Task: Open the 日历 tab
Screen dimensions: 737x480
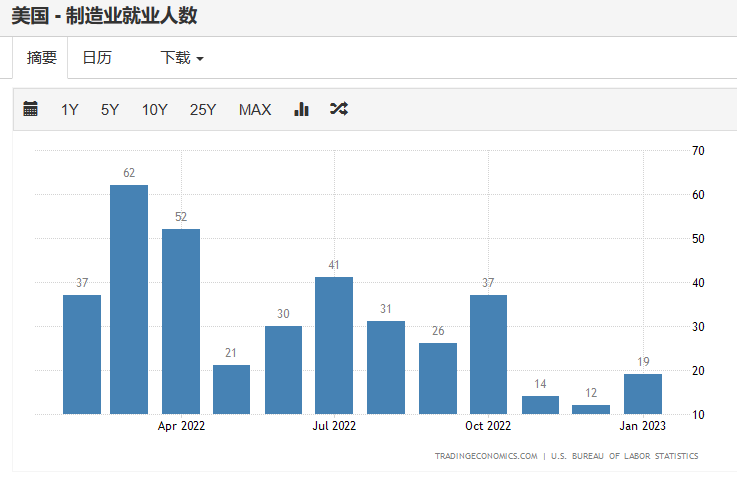Action: tap(97, 58)
